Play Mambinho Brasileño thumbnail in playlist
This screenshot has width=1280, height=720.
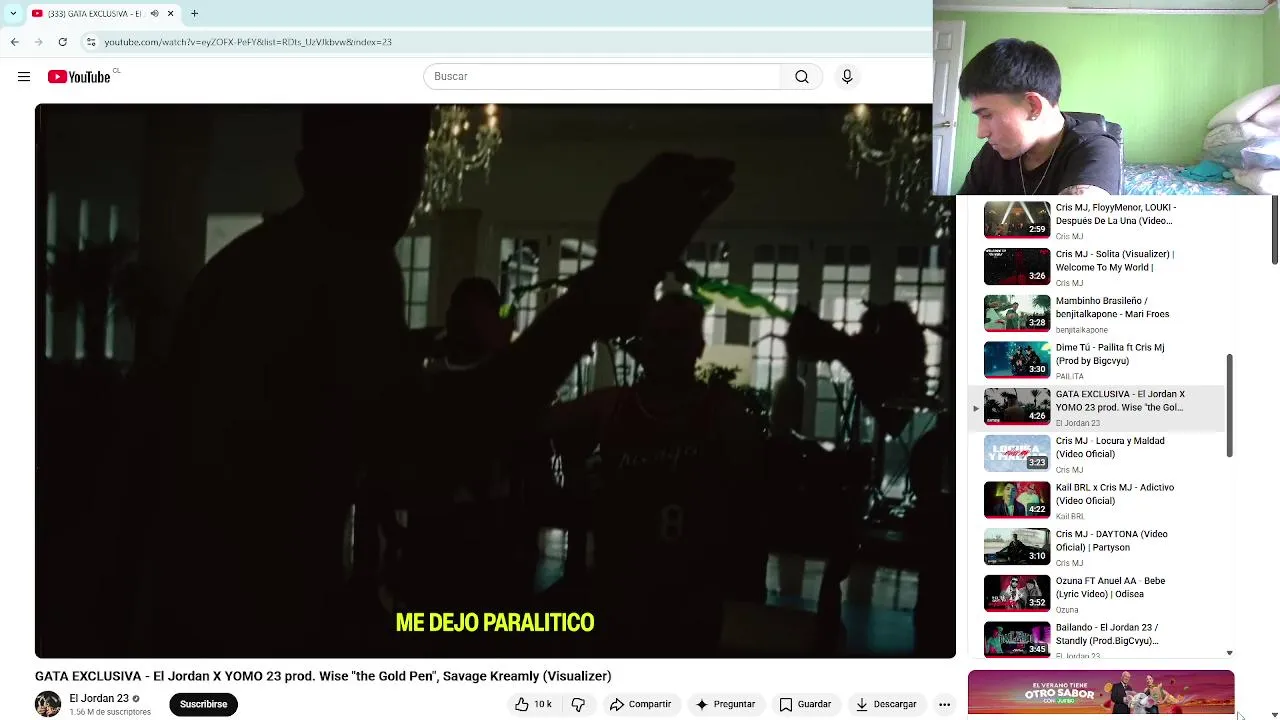click(1017, 313)
